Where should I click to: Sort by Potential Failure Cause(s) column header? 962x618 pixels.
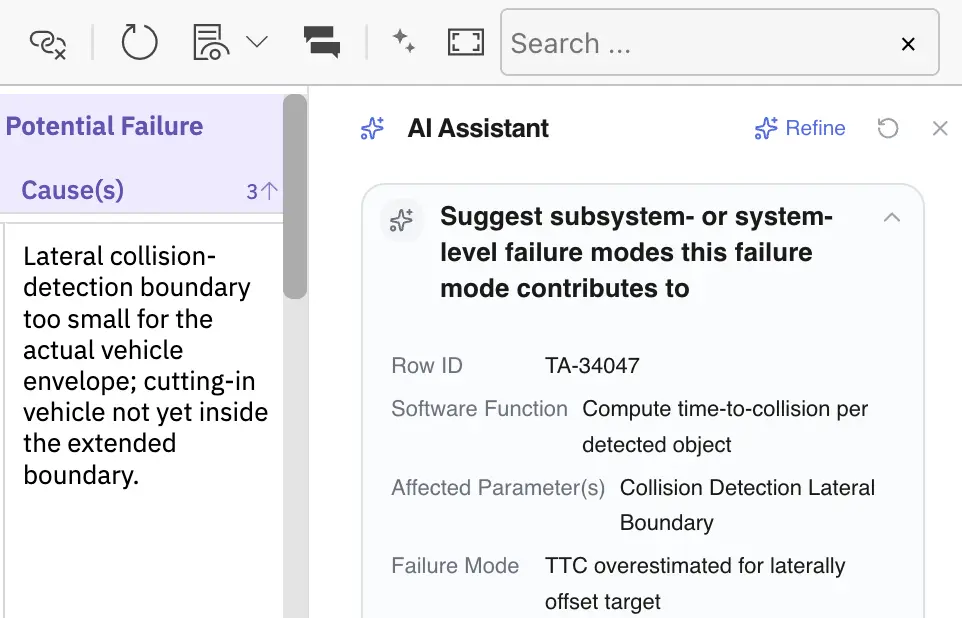(x=142, y=153)
